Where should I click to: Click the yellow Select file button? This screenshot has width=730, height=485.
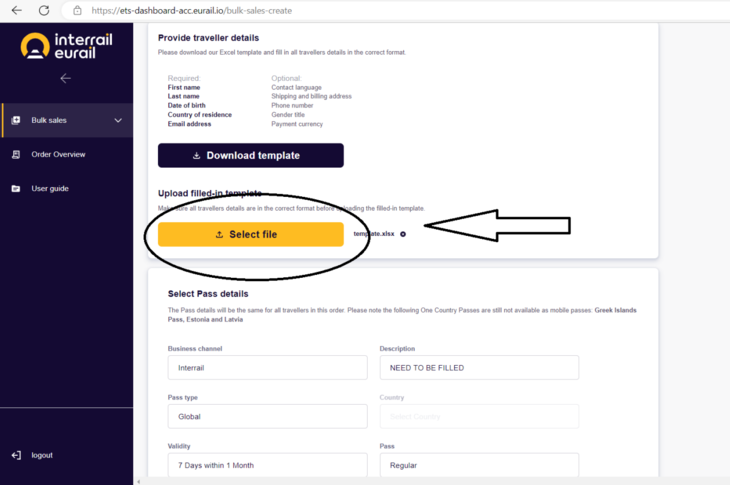point(251,234)
